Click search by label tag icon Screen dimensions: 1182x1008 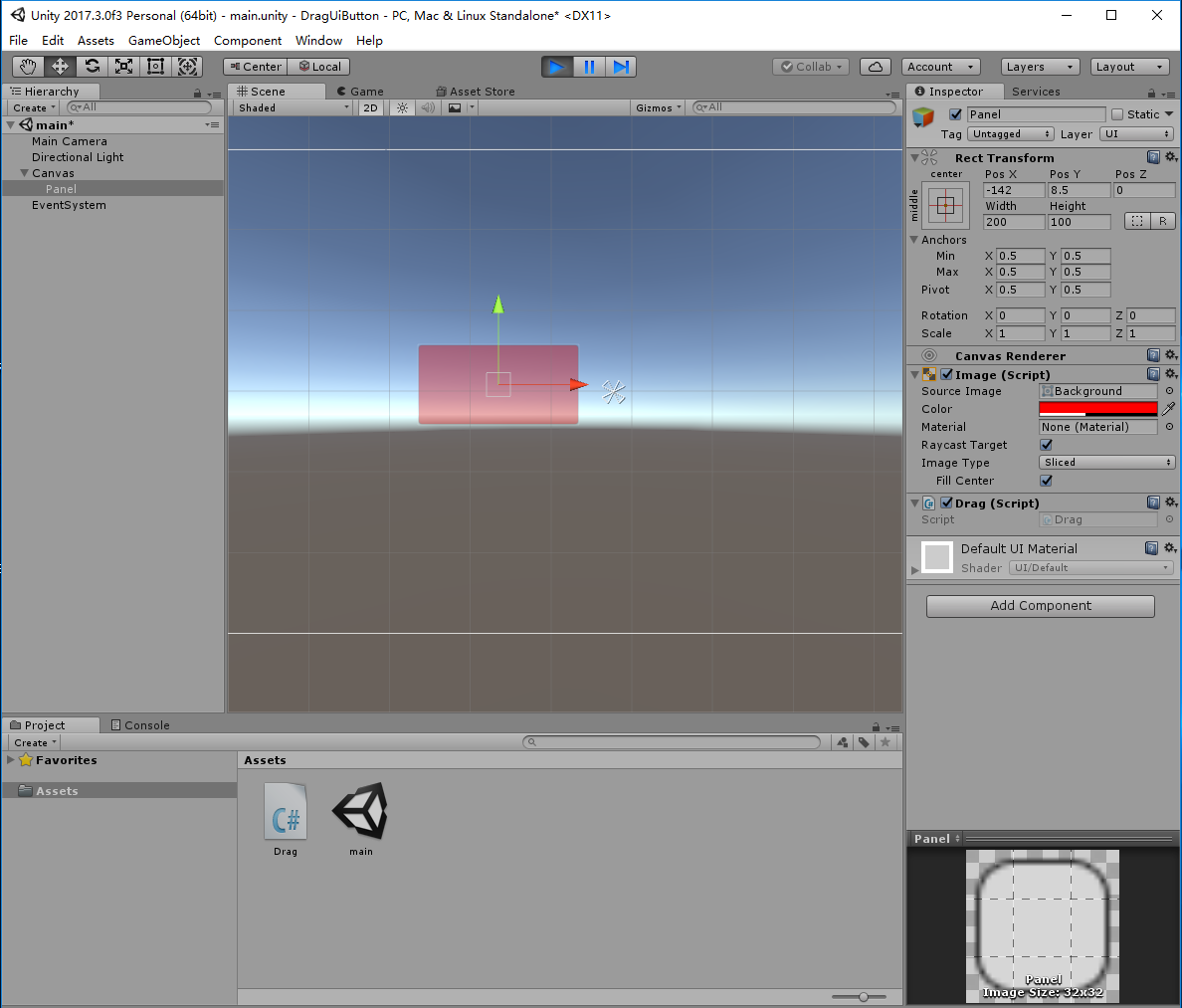click(x=864, y=742)
